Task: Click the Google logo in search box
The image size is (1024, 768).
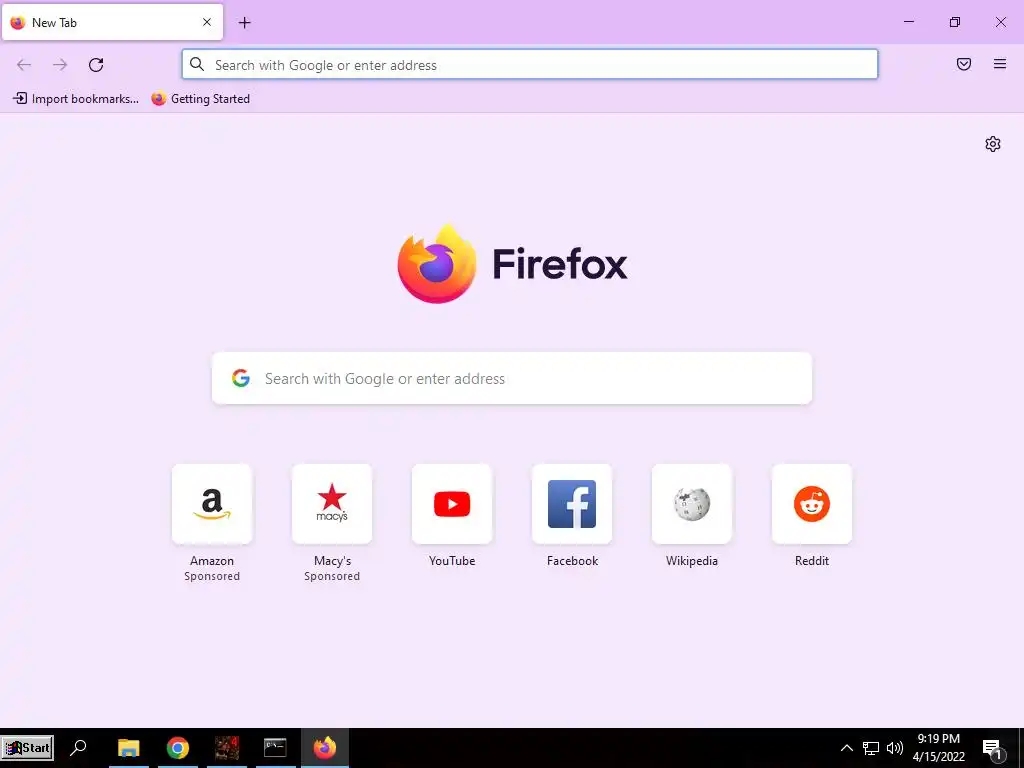Action: pos(241,378)
